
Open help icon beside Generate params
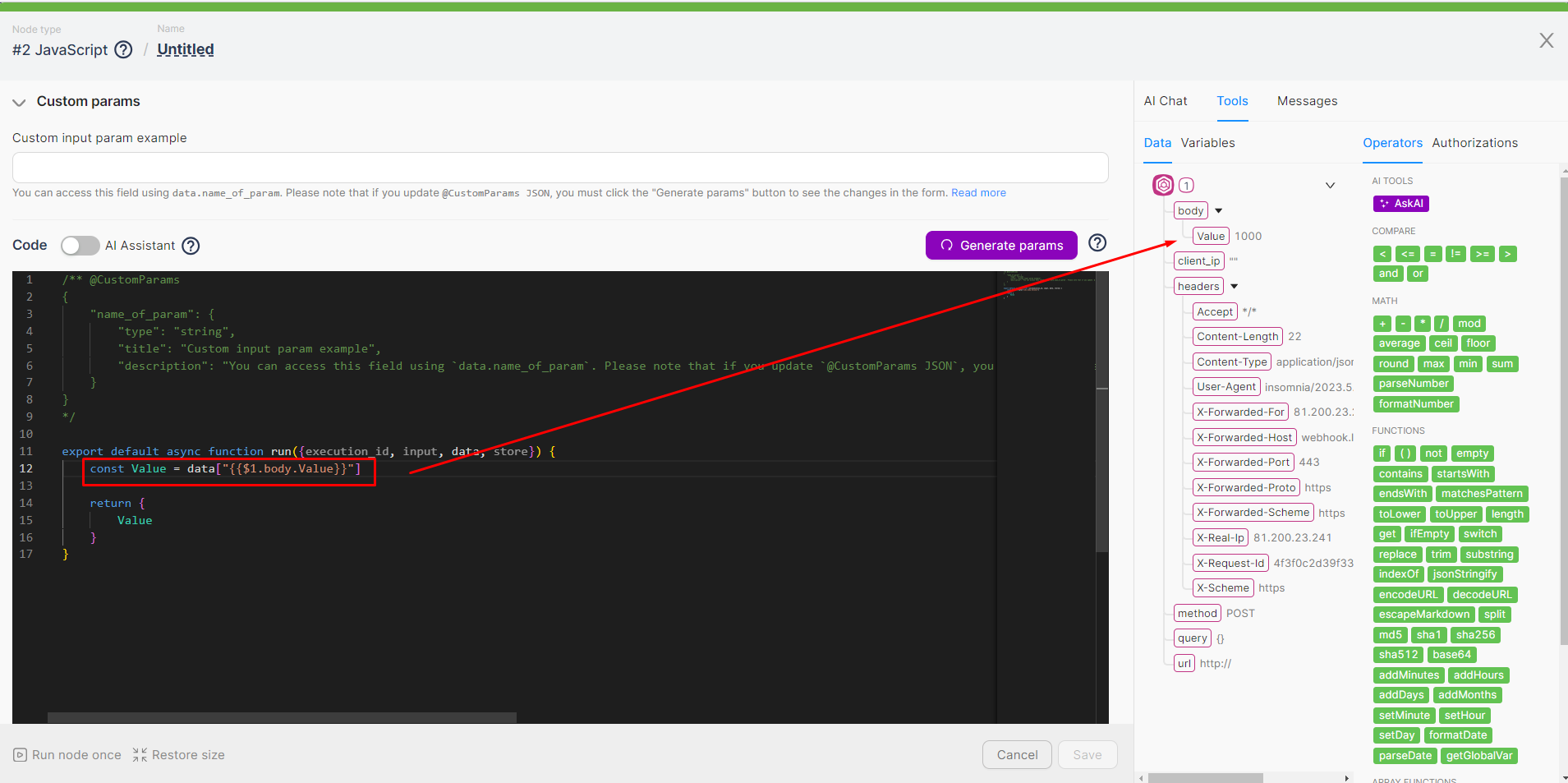click(x=1097, y=243)
